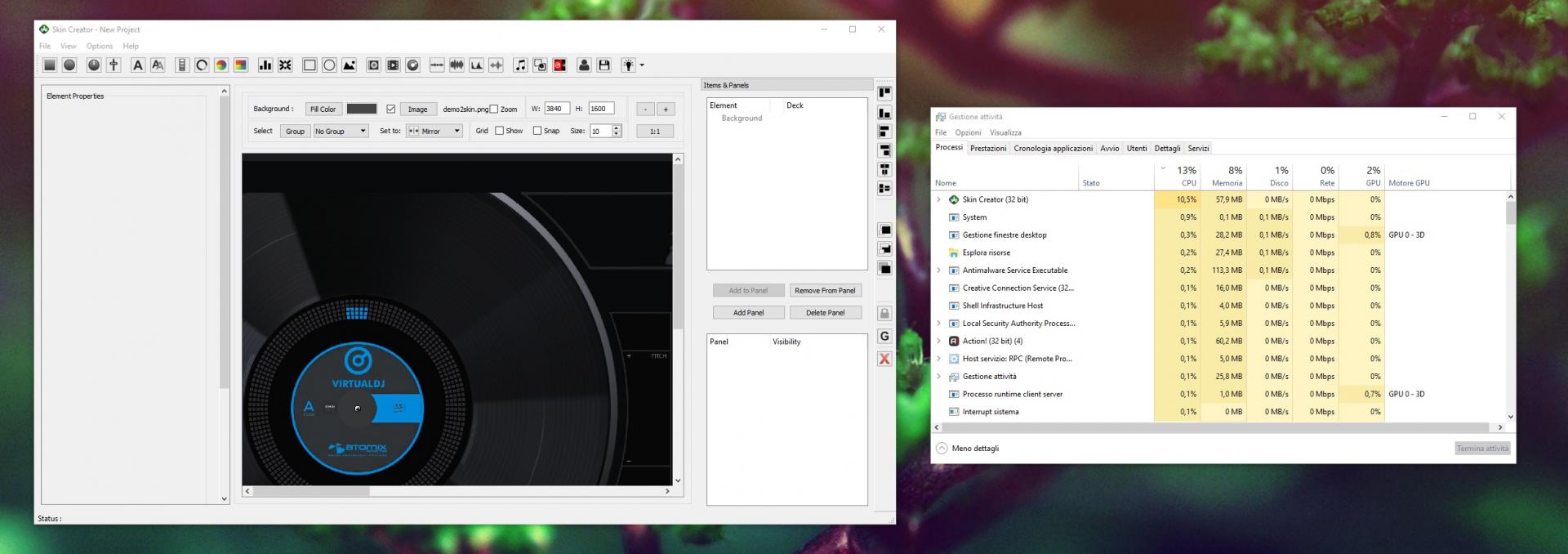The width and height of the screenshot is (1568, 554).
Task: Save project with the floppy disk icon
Action: point(604,65)
